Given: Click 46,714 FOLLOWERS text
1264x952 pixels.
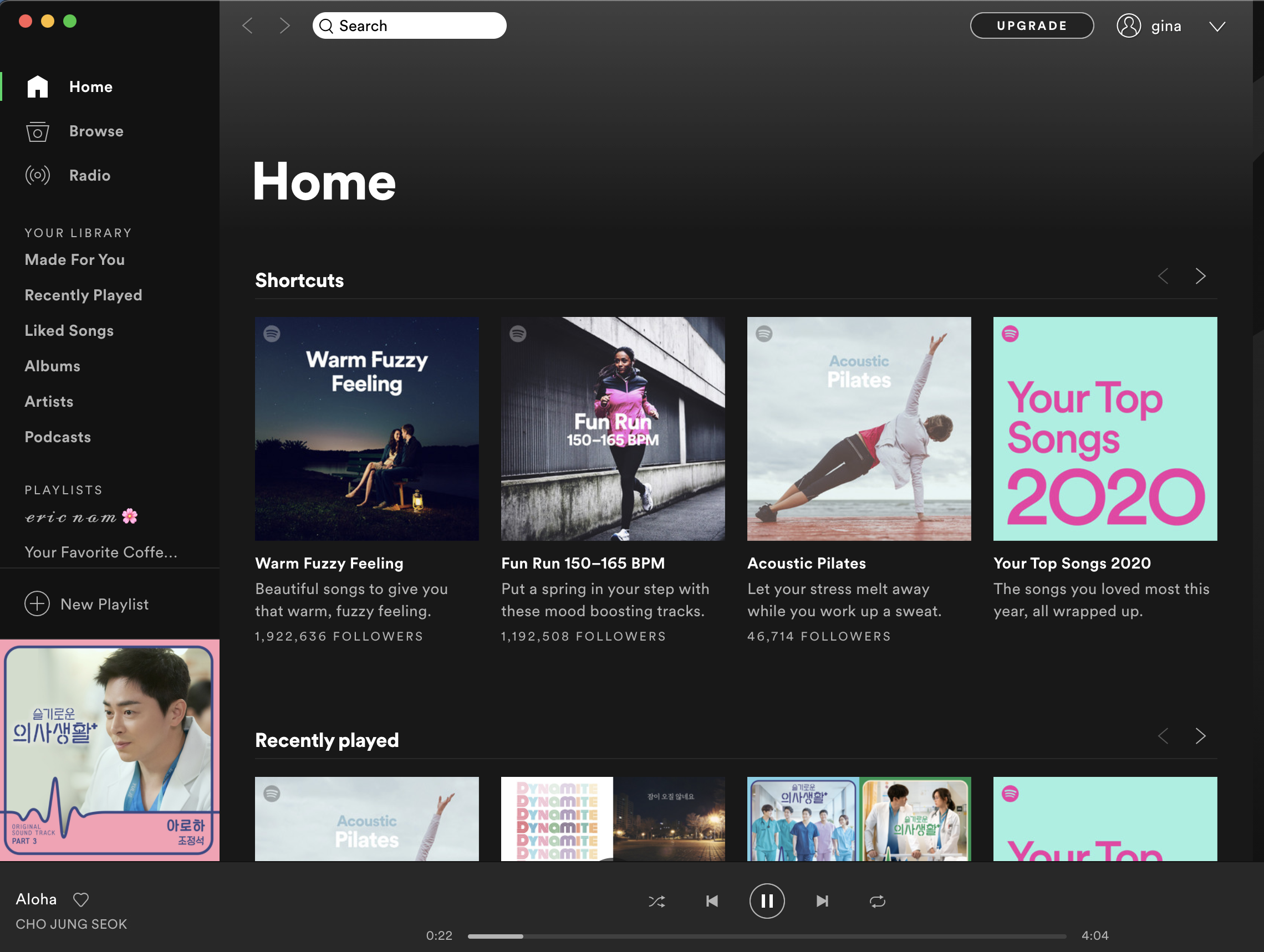Looking at the screenshot, I should 819,636.
